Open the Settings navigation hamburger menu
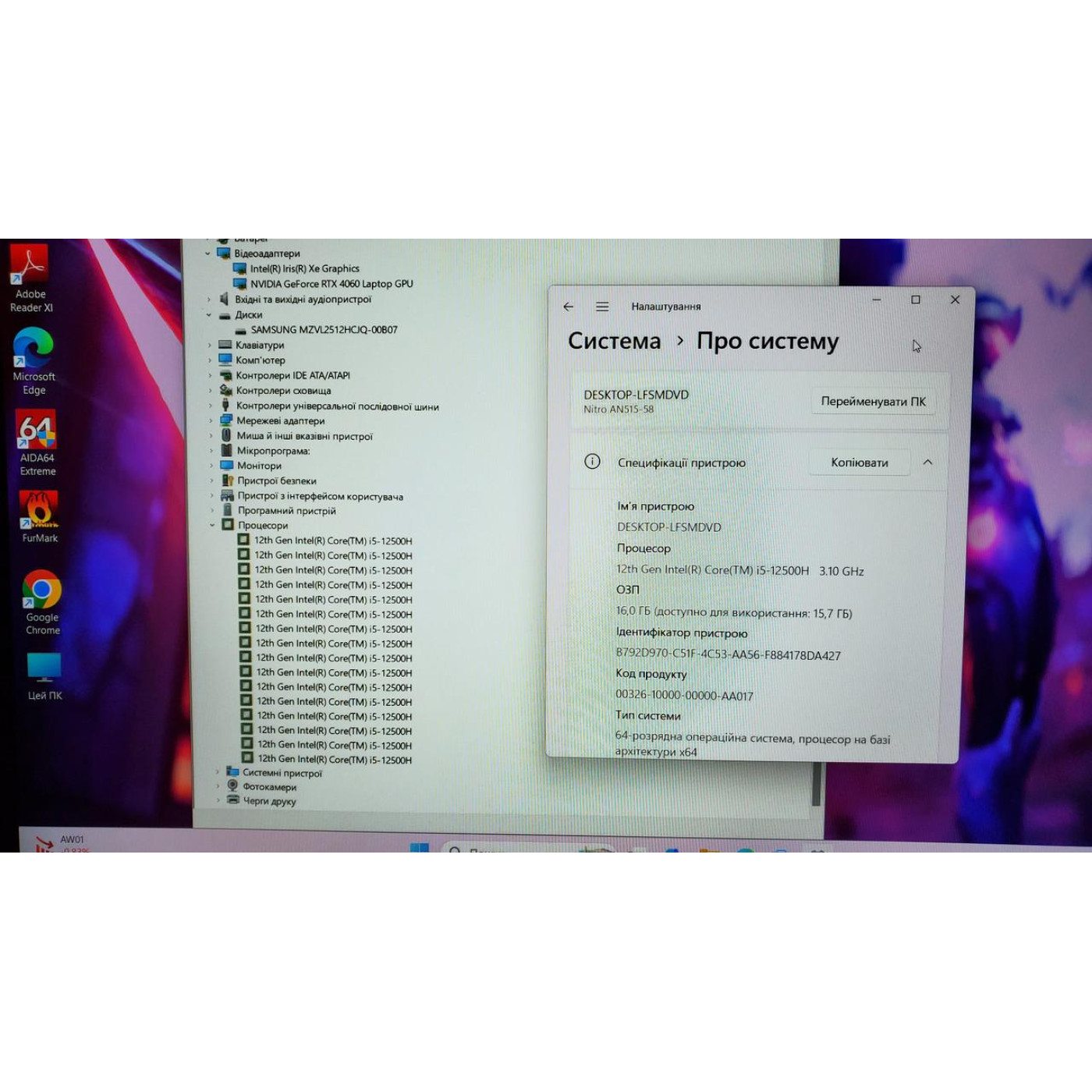Image resolution: width=1092 pixels, height=1092 pixels. tap(601, 307)
